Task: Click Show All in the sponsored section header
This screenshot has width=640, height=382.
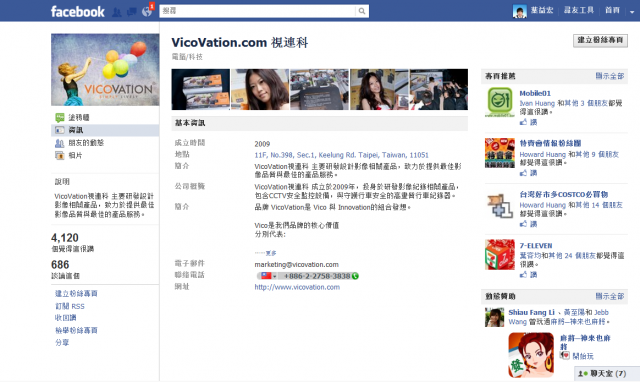Action: [x=610, y=296]
